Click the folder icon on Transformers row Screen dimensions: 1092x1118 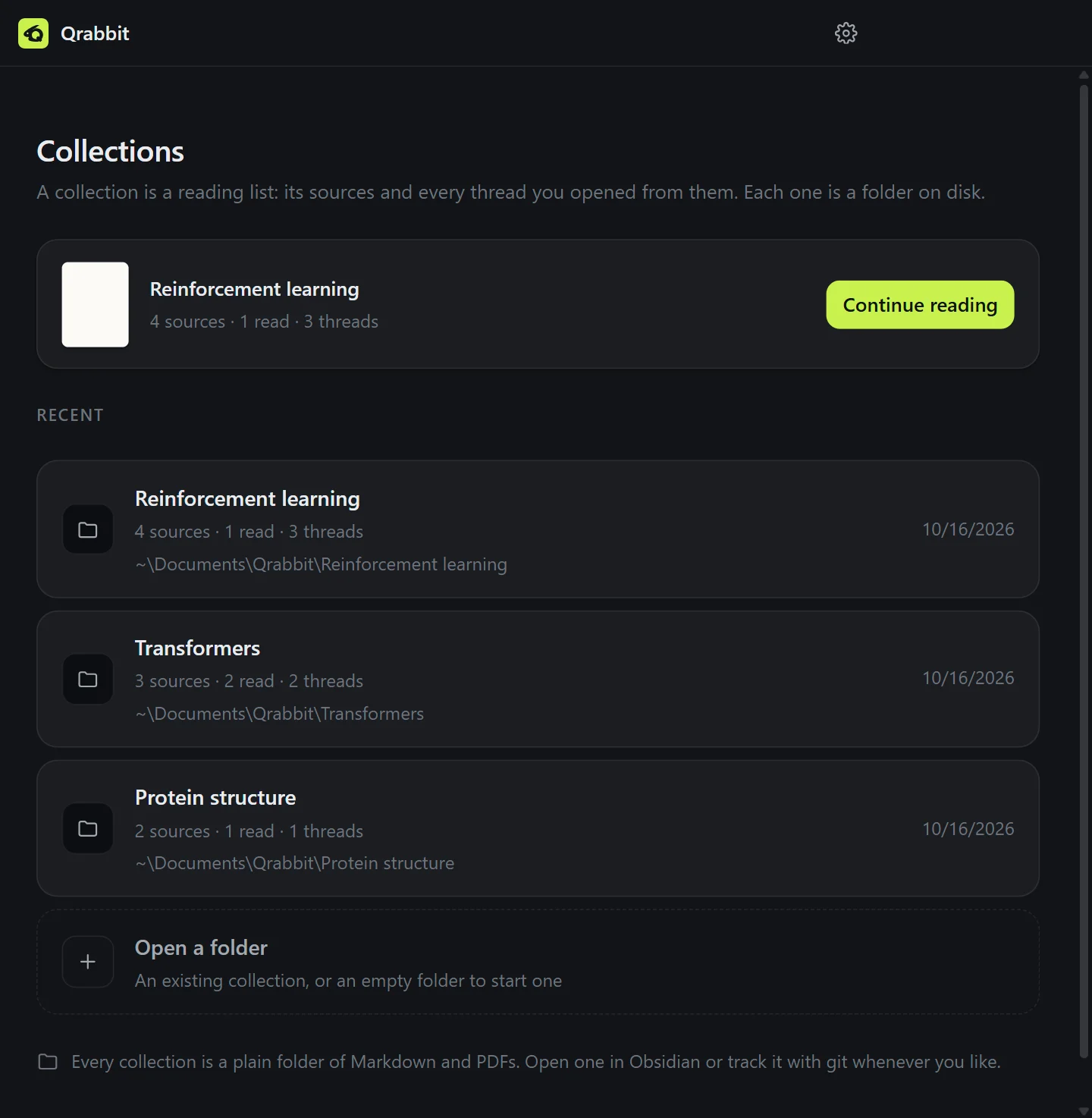point(88,679)
